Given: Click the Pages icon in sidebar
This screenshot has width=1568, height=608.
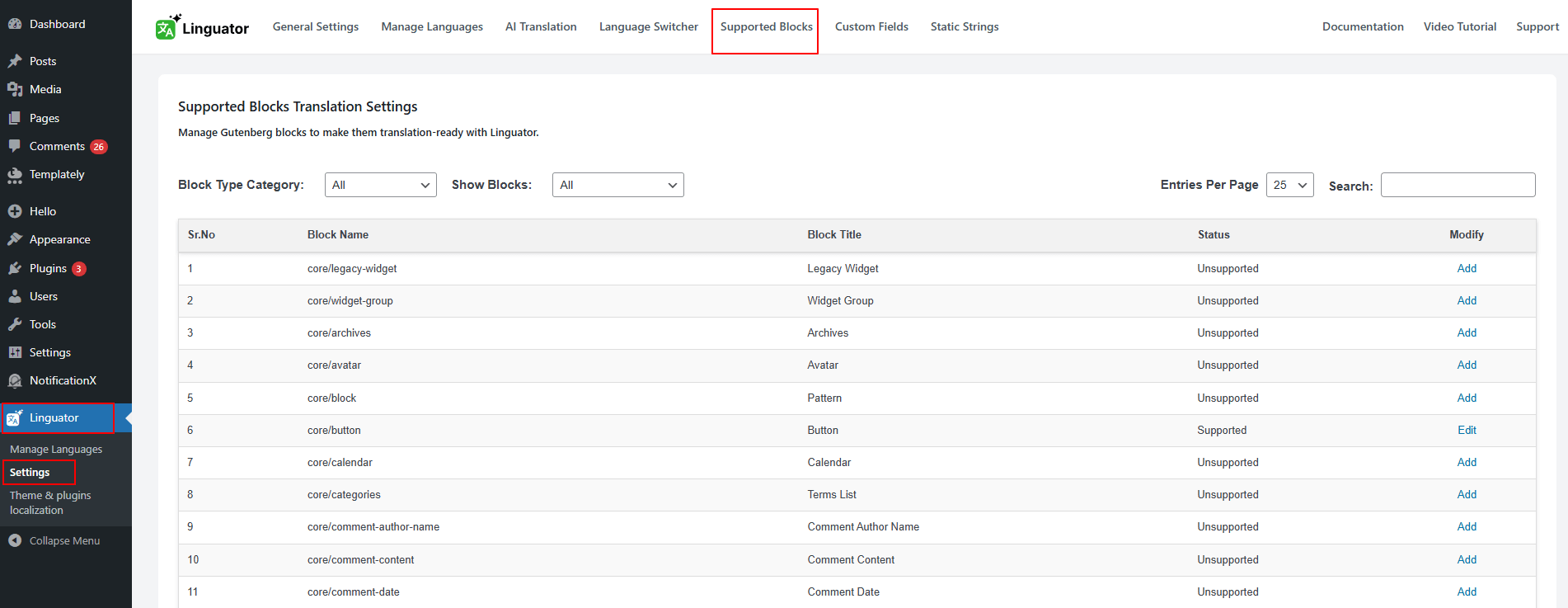Looking at the screenshot, I should [15, 118].
